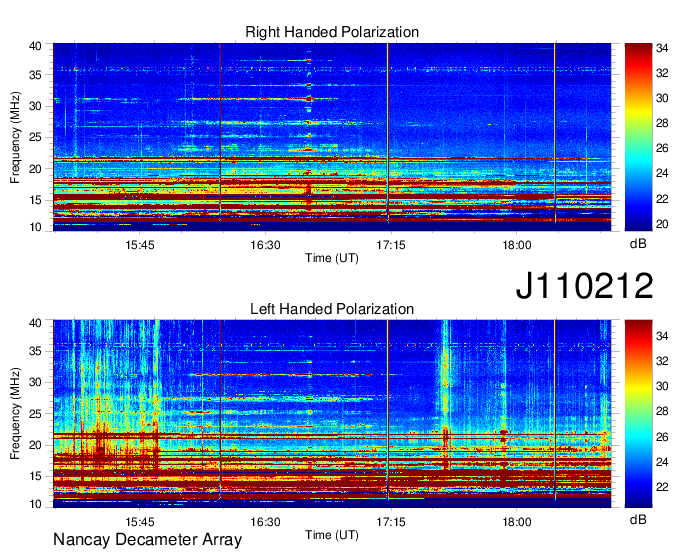Click the 34 value on bottom colorbar

(x=662, y=336)
